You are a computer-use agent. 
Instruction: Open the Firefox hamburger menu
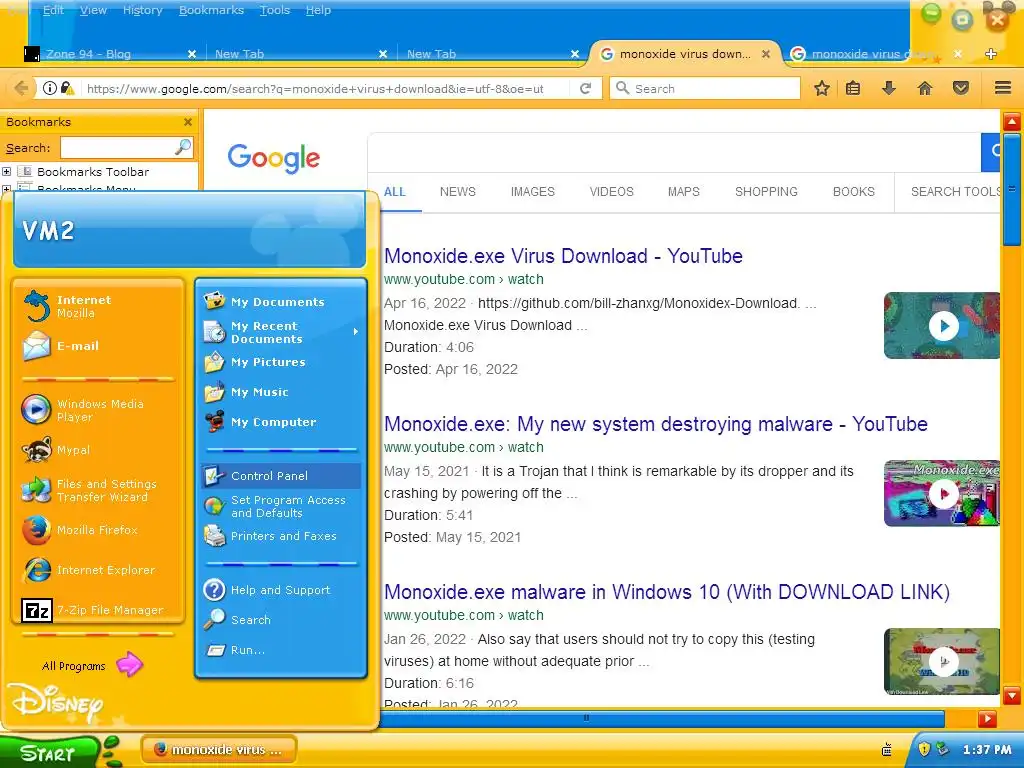tap(1003, 88)
